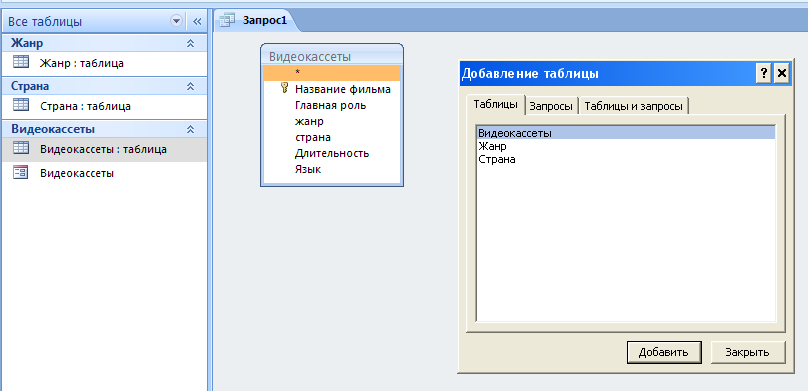Screen dimensions: 808x391
Task: Click the Видеокассеты group header label
Action: 53,129
